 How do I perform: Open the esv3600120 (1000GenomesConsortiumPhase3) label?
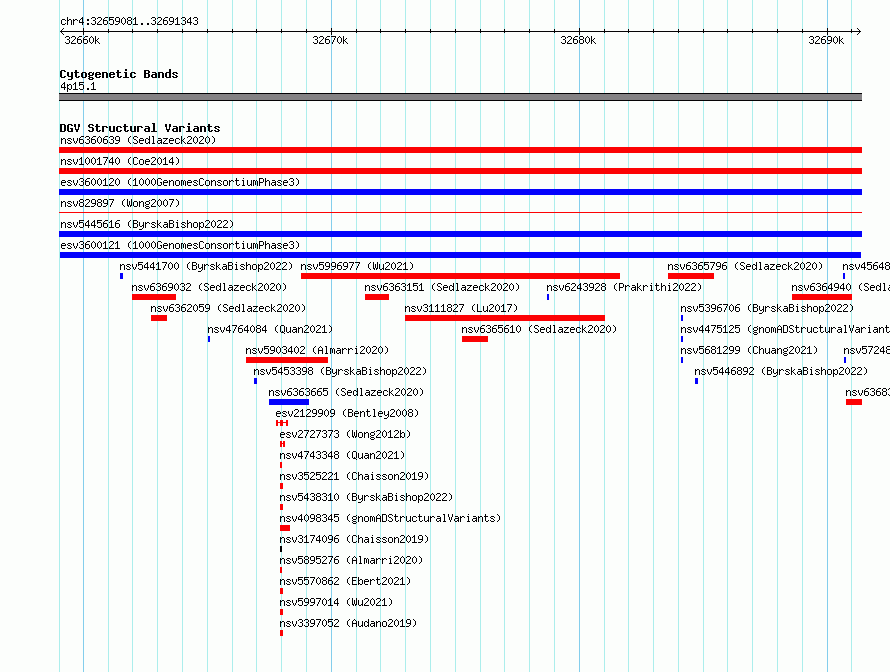click(180, 182)
